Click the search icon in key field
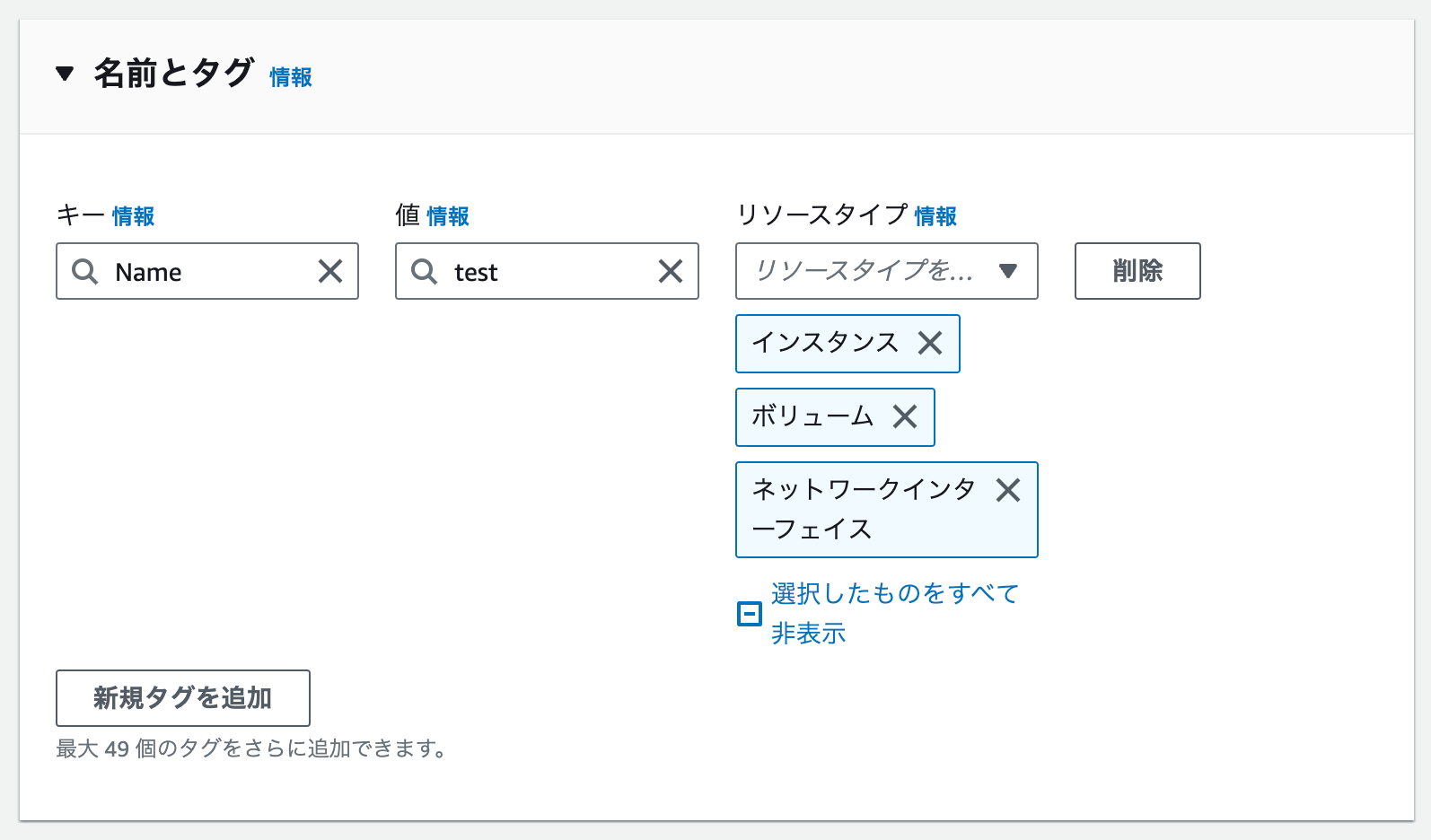 point(85,271)
